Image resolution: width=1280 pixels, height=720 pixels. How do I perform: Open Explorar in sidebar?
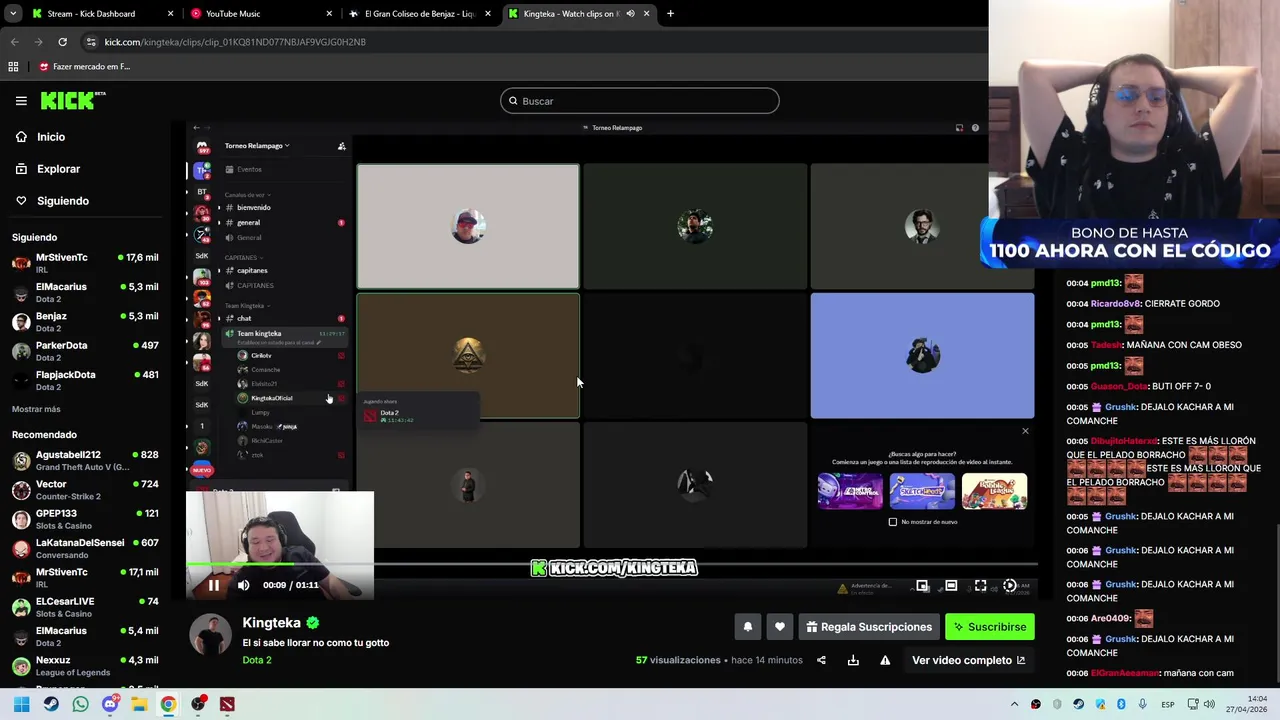tap(48, 169)
